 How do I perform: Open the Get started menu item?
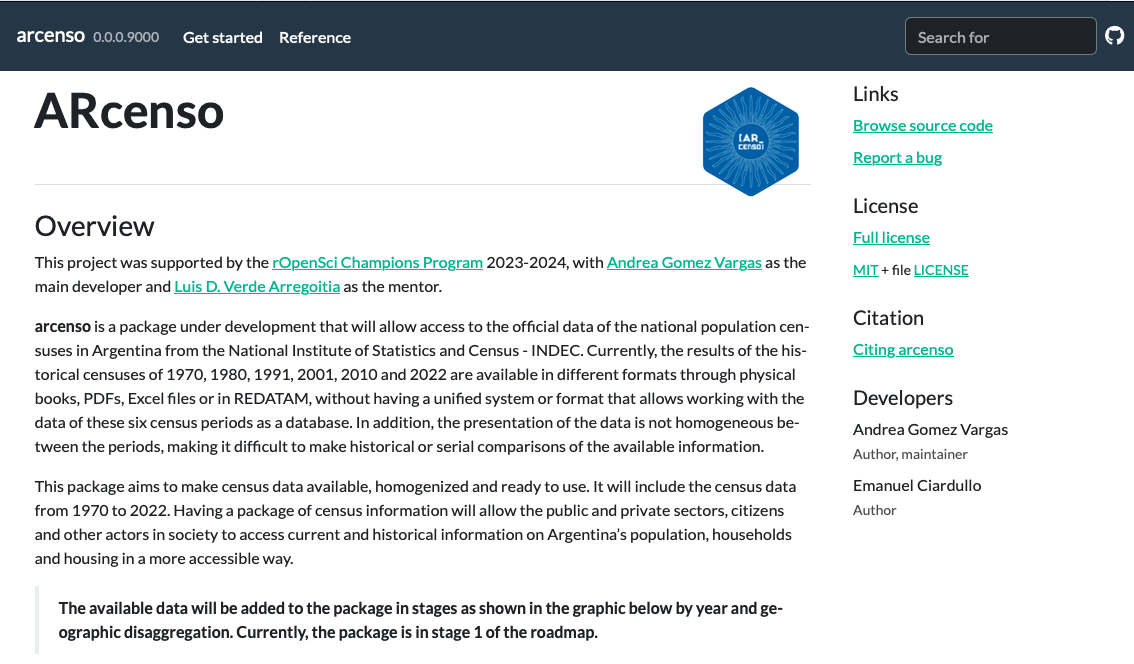[x=222, y=37]
